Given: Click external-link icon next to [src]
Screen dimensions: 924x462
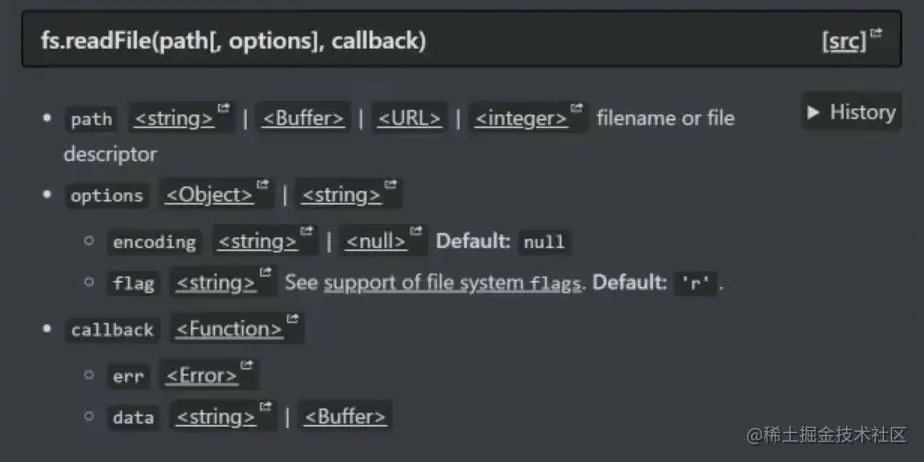Looking at the screenshot, I should (876, 33).
